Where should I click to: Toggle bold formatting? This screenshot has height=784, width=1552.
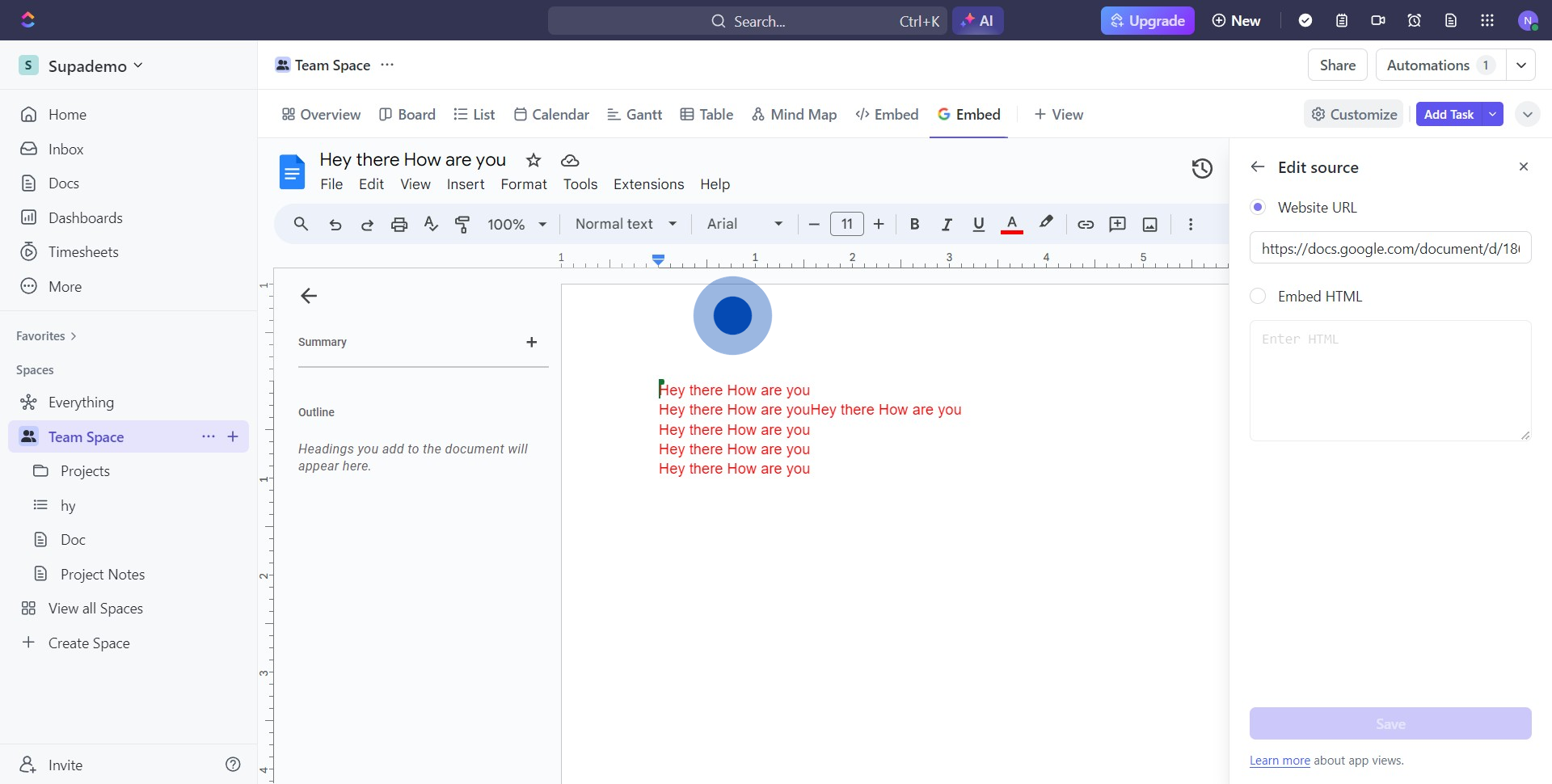coord(914,225)
